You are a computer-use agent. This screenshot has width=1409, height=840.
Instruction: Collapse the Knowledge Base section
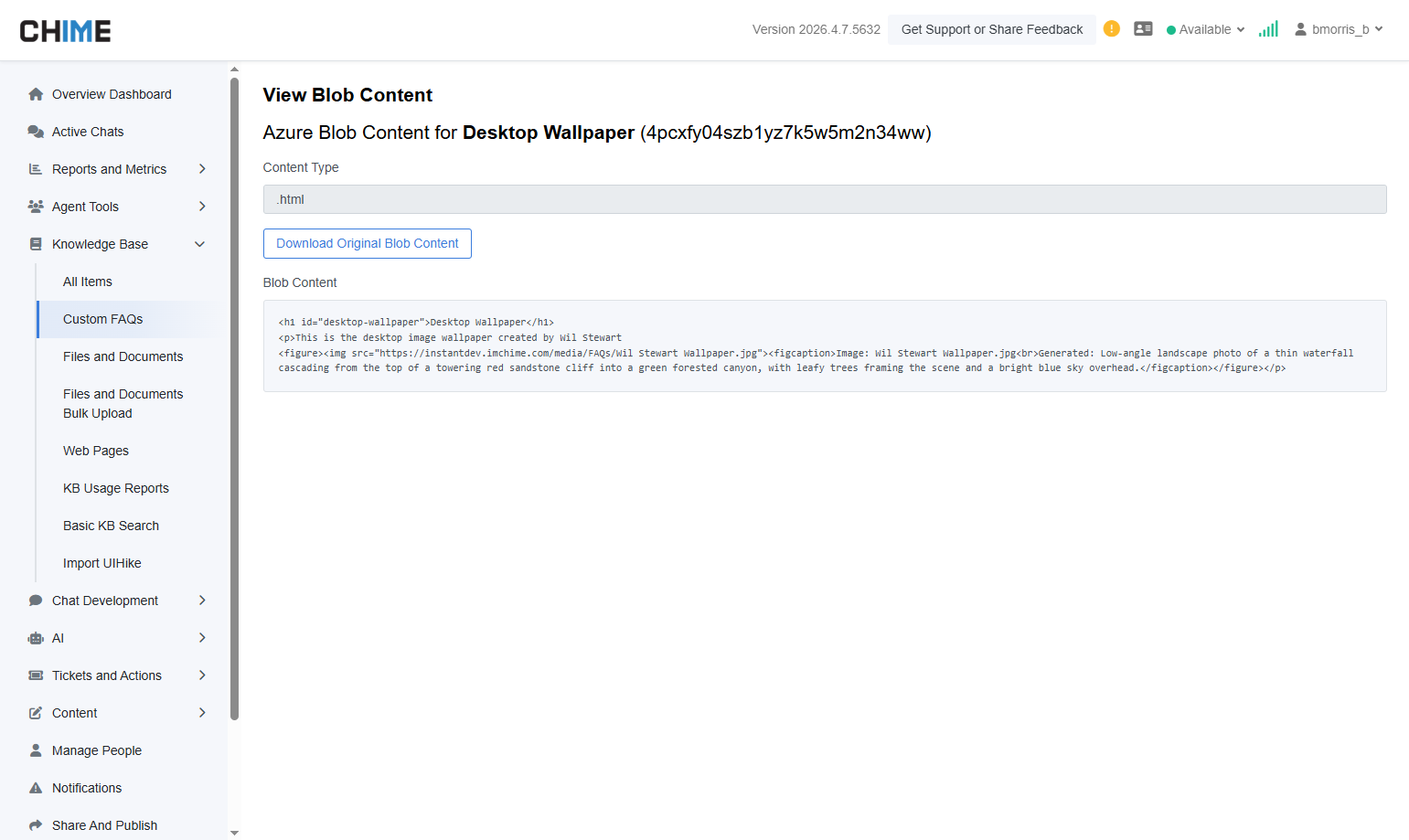tap(200, 244)
